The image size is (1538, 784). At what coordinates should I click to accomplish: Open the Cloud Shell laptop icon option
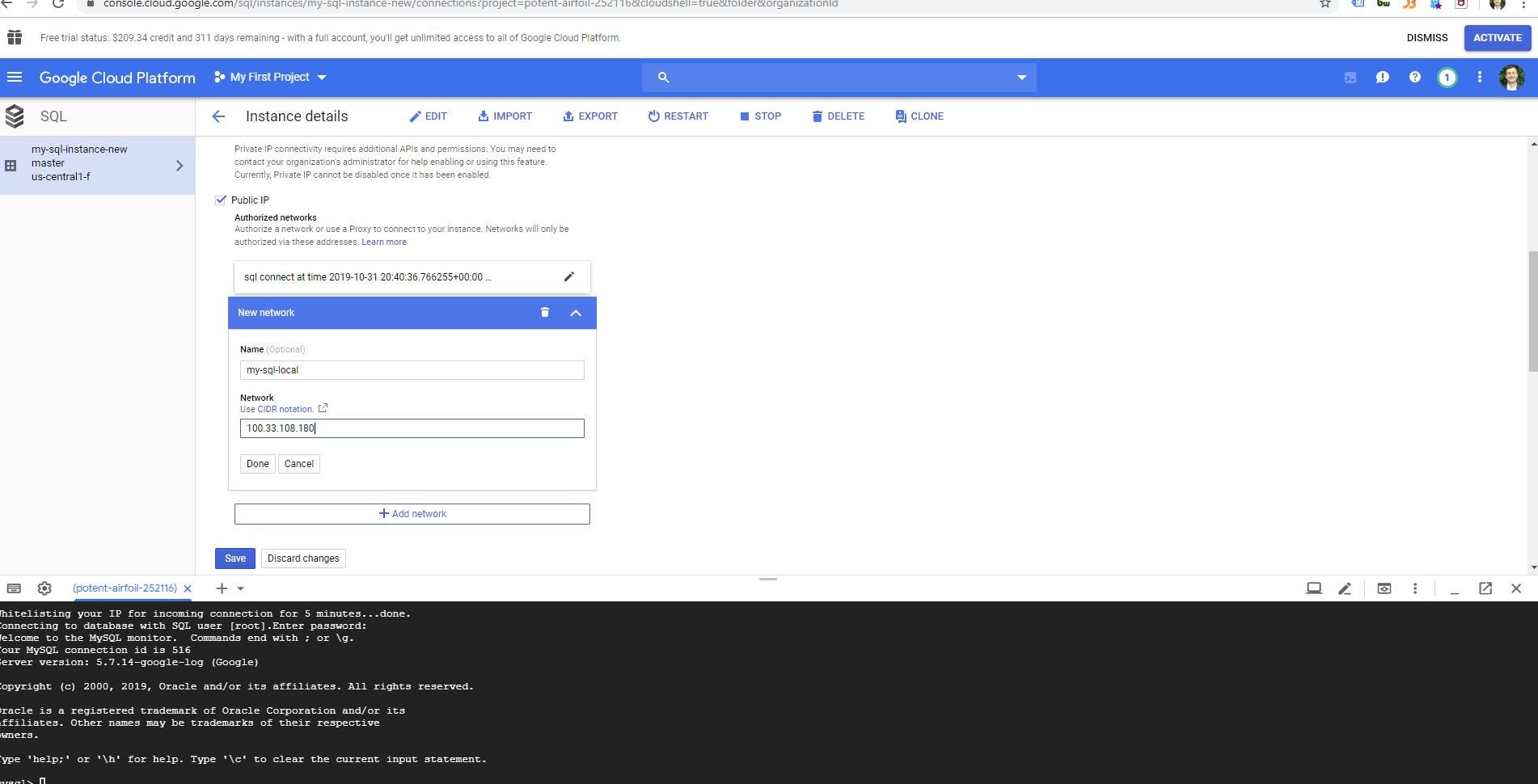tap(1314, 588)
